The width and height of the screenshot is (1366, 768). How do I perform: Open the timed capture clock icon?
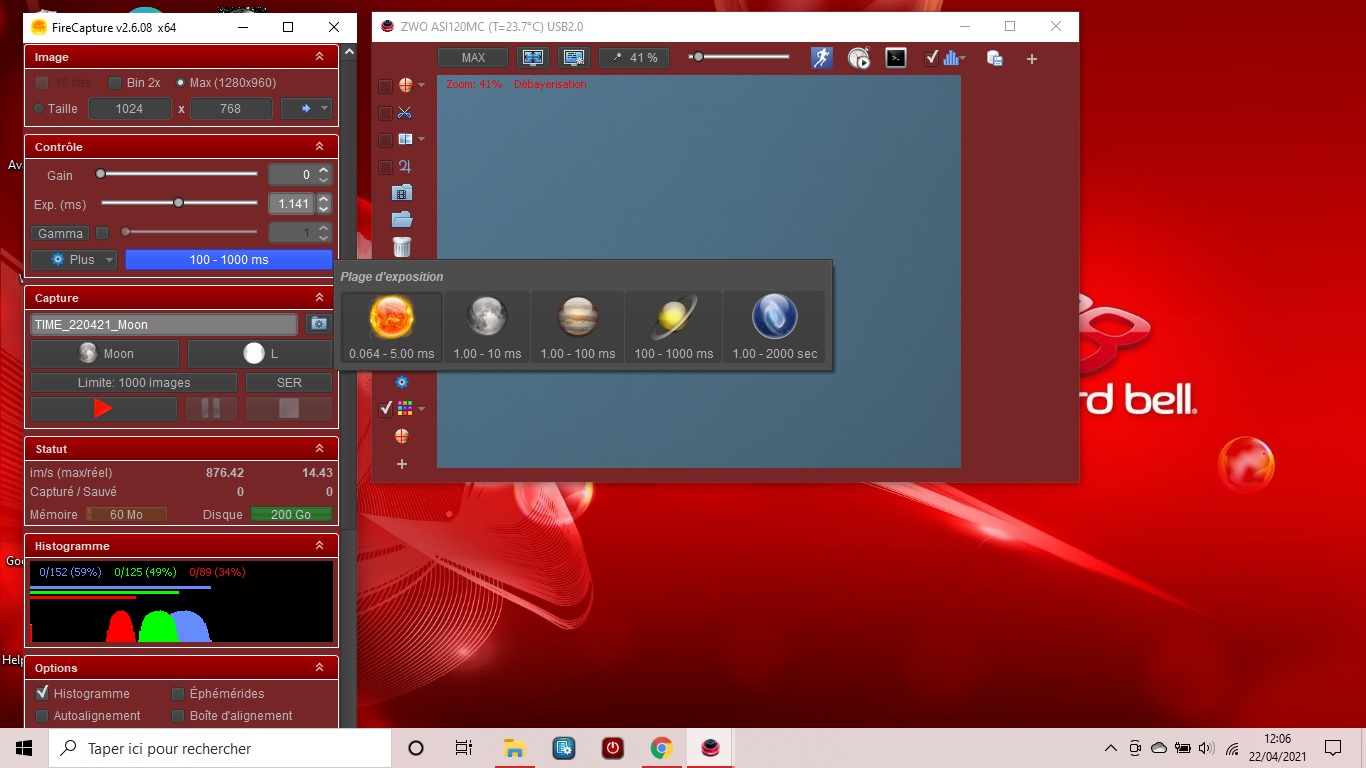click(859, 58)
